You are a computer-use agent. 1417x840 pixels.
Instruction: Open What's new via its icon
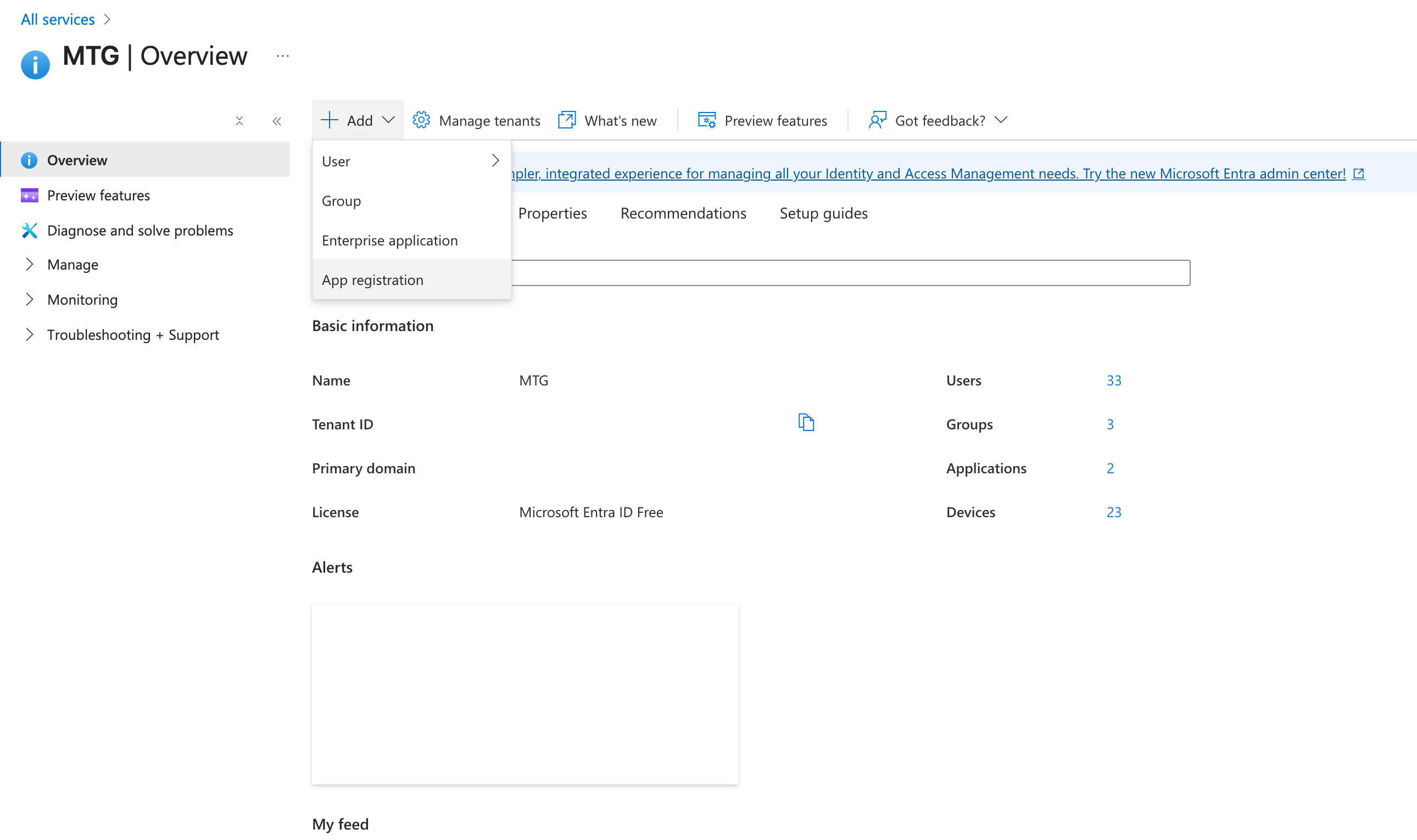(x=567, y=120)
